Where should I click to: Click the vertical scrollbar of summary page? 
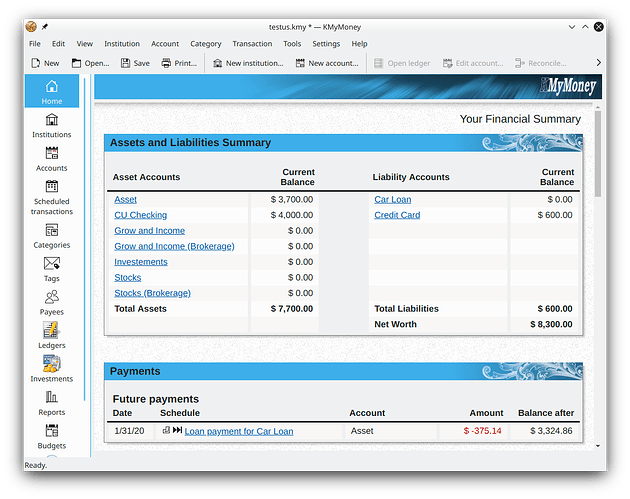click(598, 160)
